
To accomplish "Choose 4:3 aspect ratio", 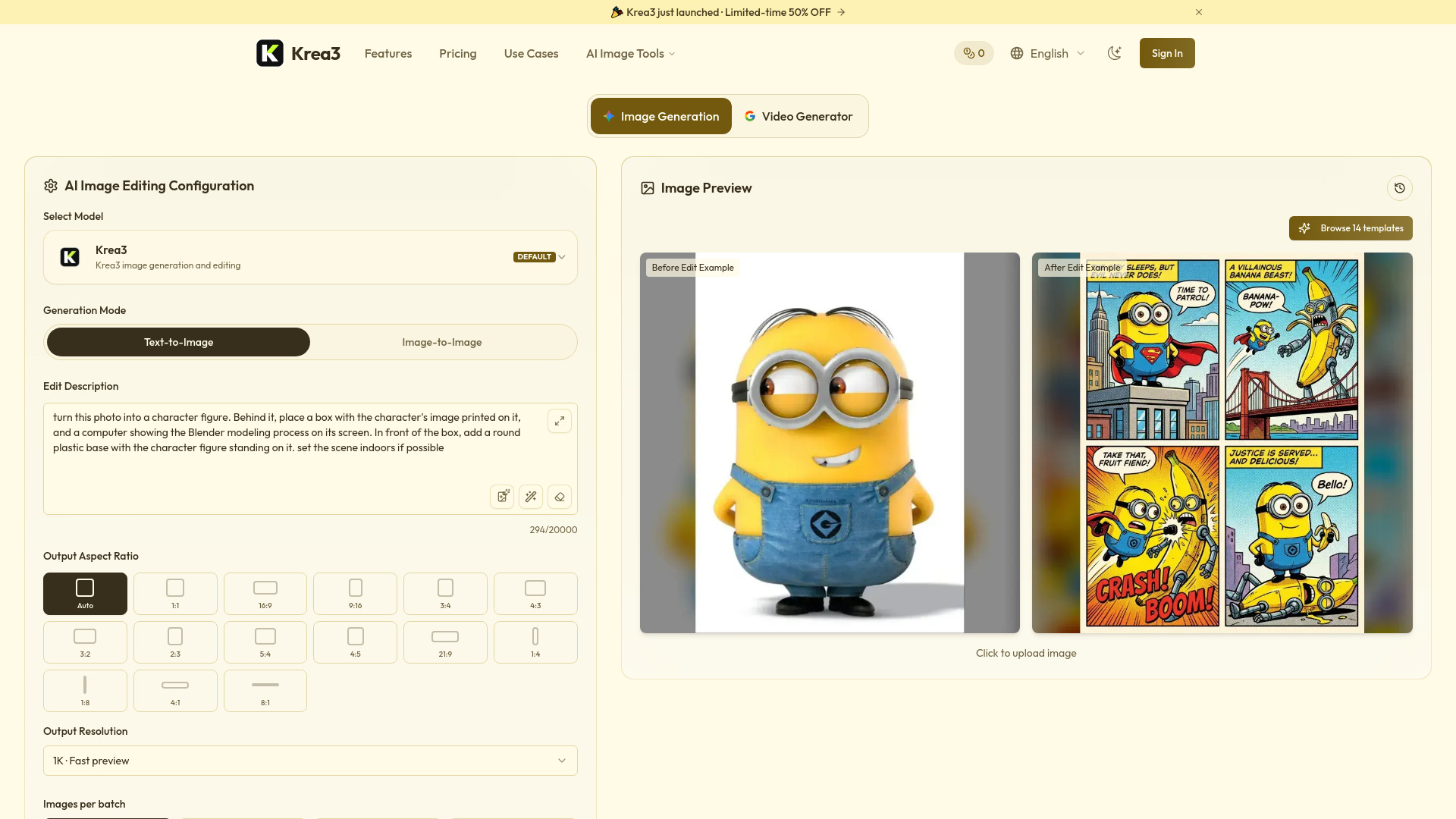I will coord(535,594).
